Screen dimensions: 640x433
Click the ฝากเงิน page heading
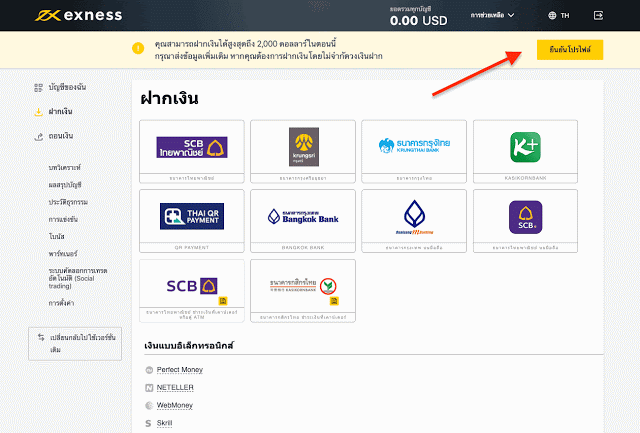(x=169, y=98)
